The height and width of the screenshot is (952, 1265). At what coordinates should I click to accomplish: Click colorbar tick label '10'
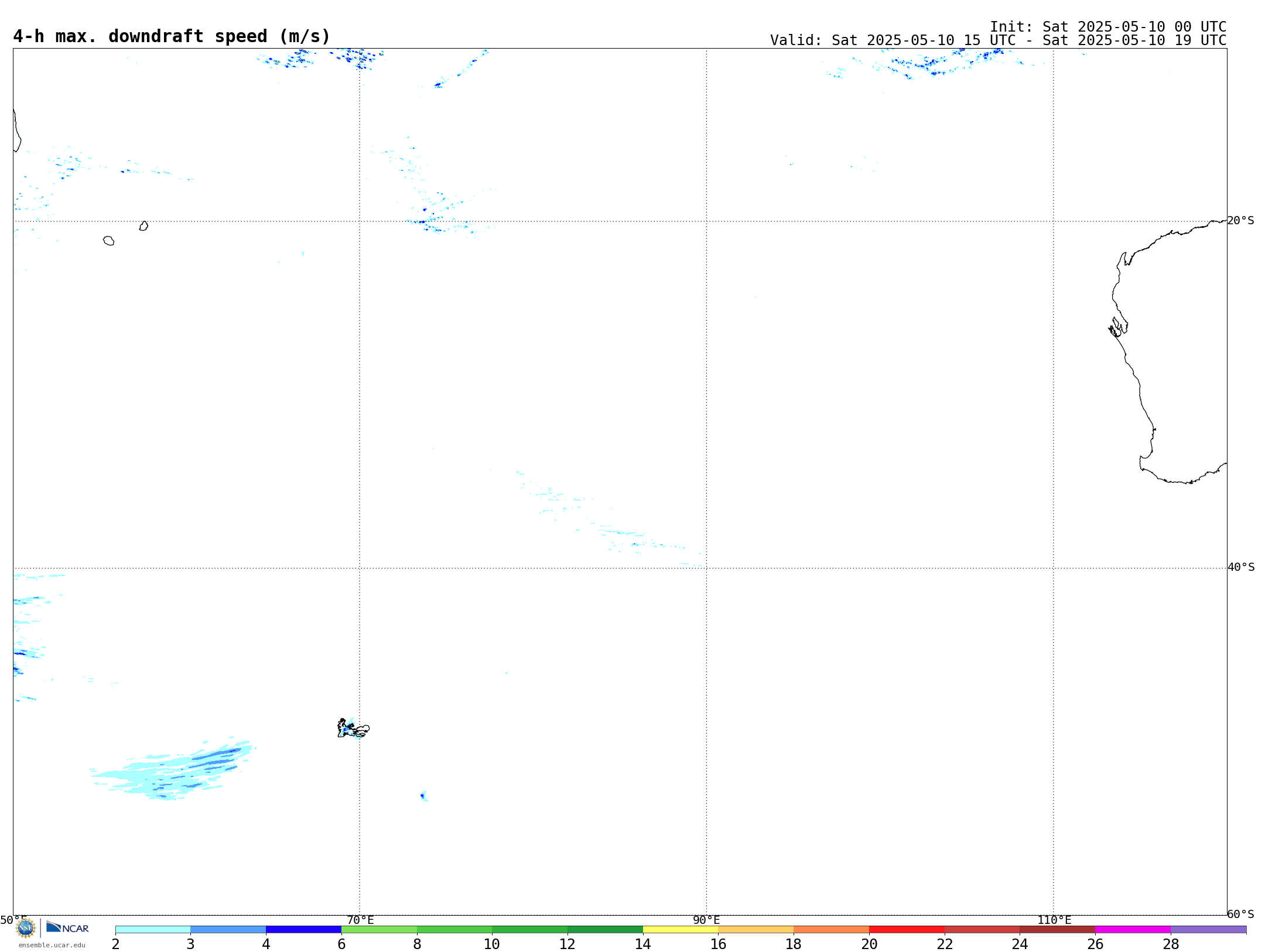(492, 944)
